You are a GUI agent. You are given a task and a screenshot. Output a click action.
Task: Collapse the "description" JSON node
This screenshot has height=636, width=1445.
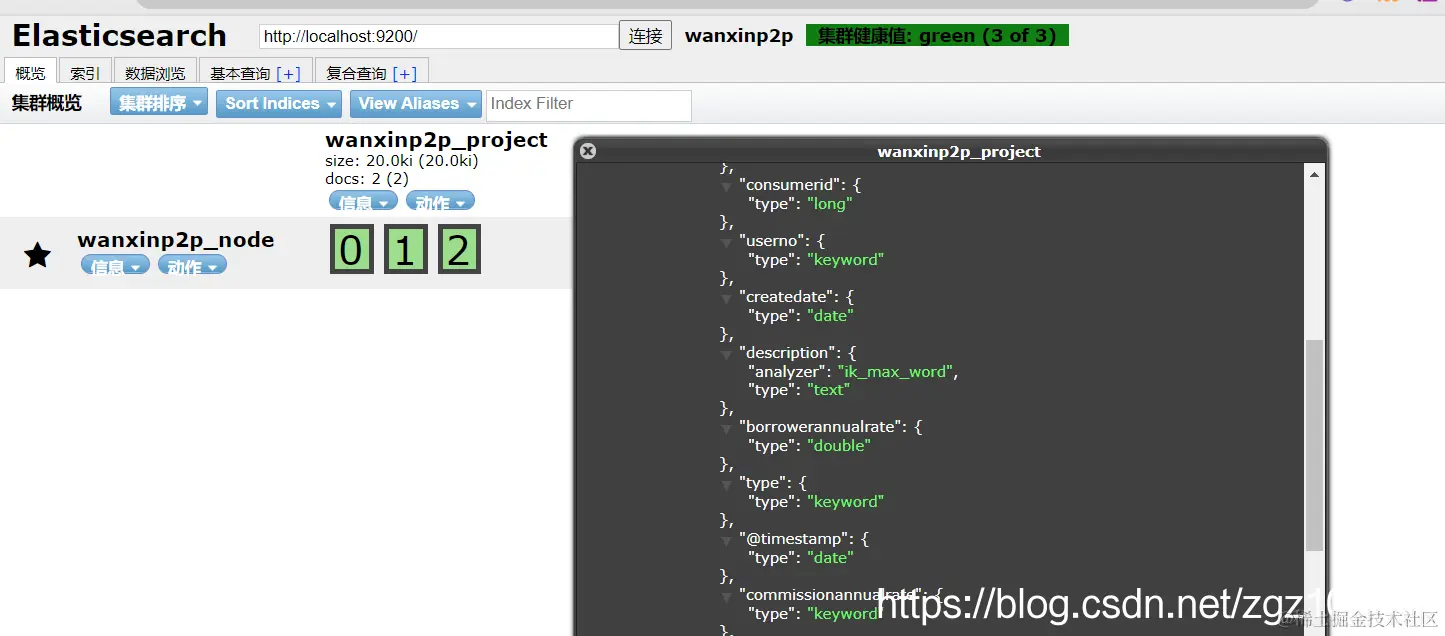point(727,354)
